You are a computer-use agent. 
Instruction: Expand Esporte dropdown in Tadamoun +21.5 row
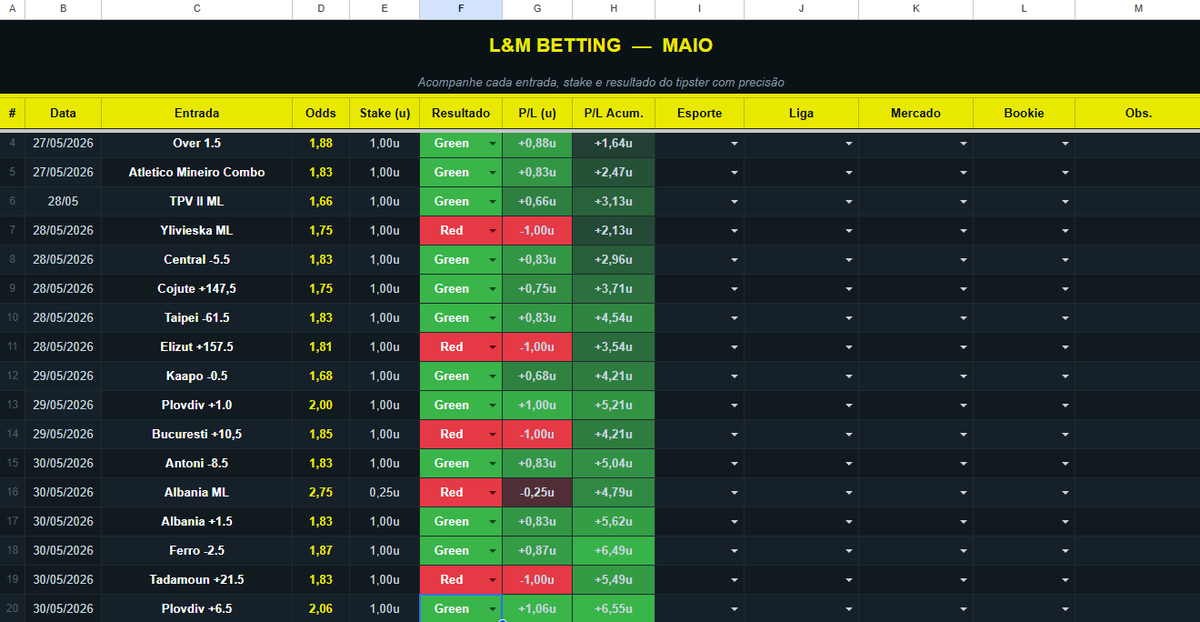tap(734, 580)
